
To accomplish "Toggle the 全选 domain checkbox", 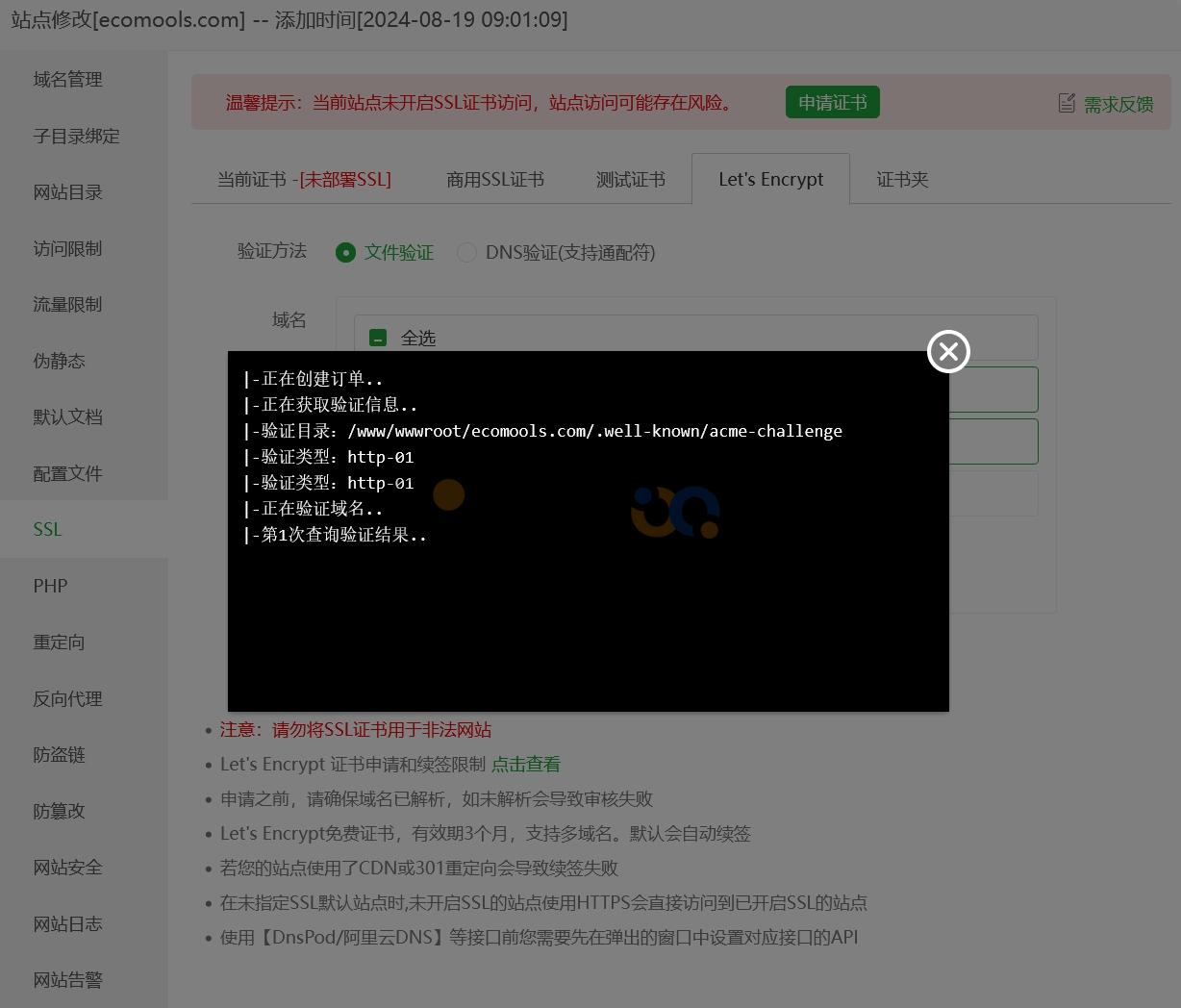I will click(x=378, y=338).
